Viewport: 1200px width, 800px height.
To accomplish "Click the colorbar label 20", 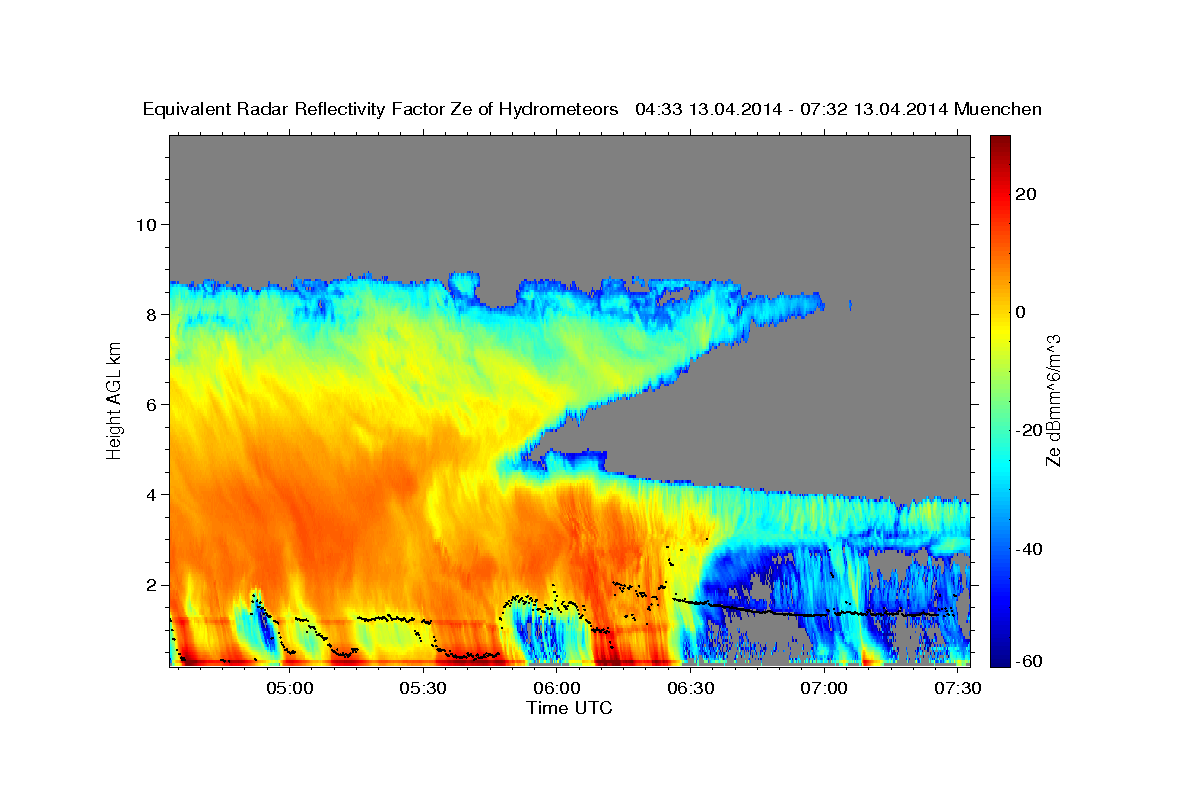I will (1025, 194).
